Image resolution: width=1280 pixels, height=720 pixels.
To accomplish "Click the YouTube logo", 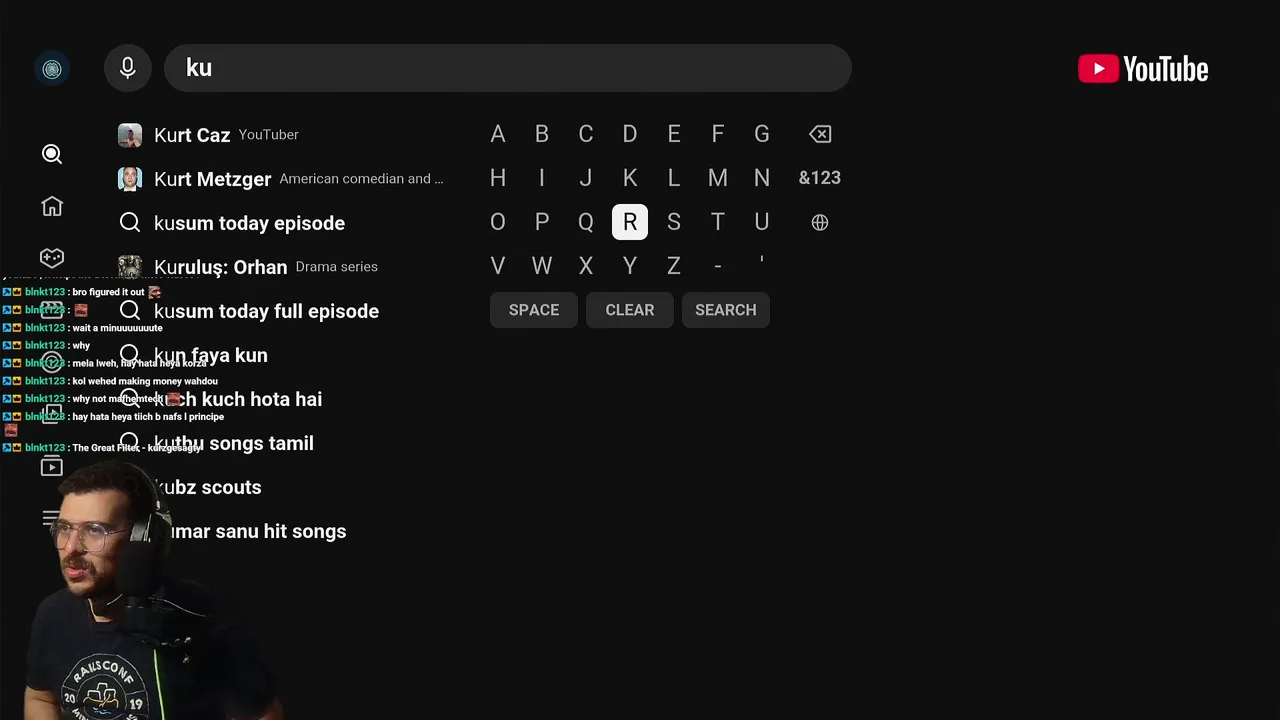I will point(1143,69).
